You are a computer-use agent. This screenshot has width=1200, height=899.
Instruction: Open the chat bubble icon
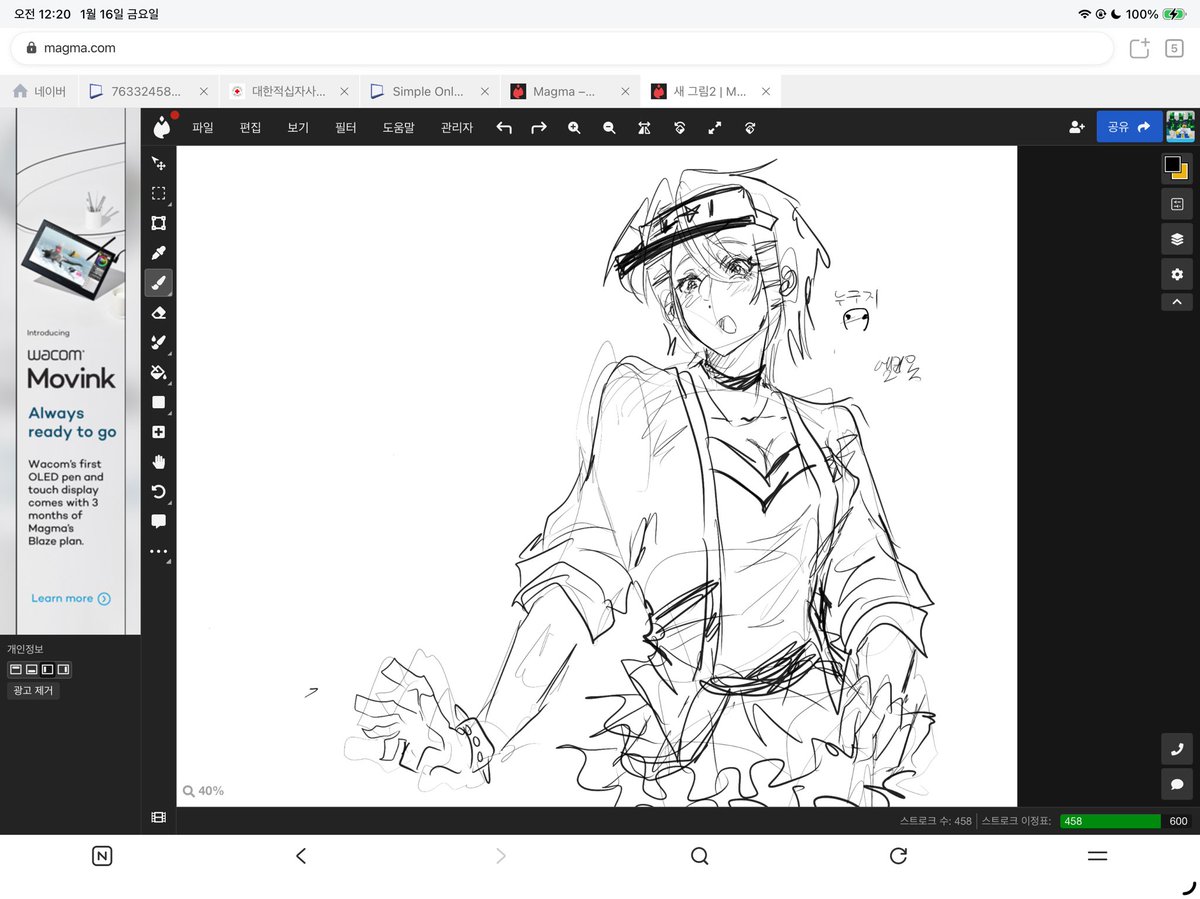pos(1177,784)
